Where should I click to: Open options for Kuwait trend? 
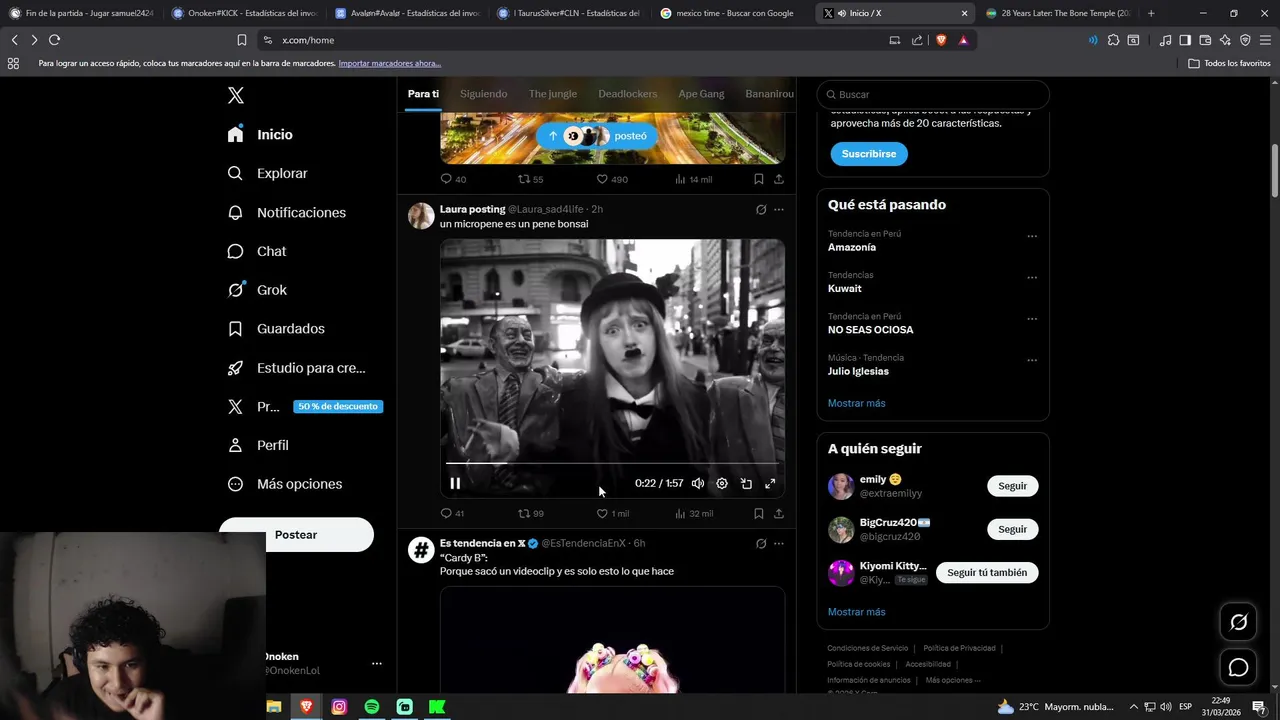(x=1032, y=278)
